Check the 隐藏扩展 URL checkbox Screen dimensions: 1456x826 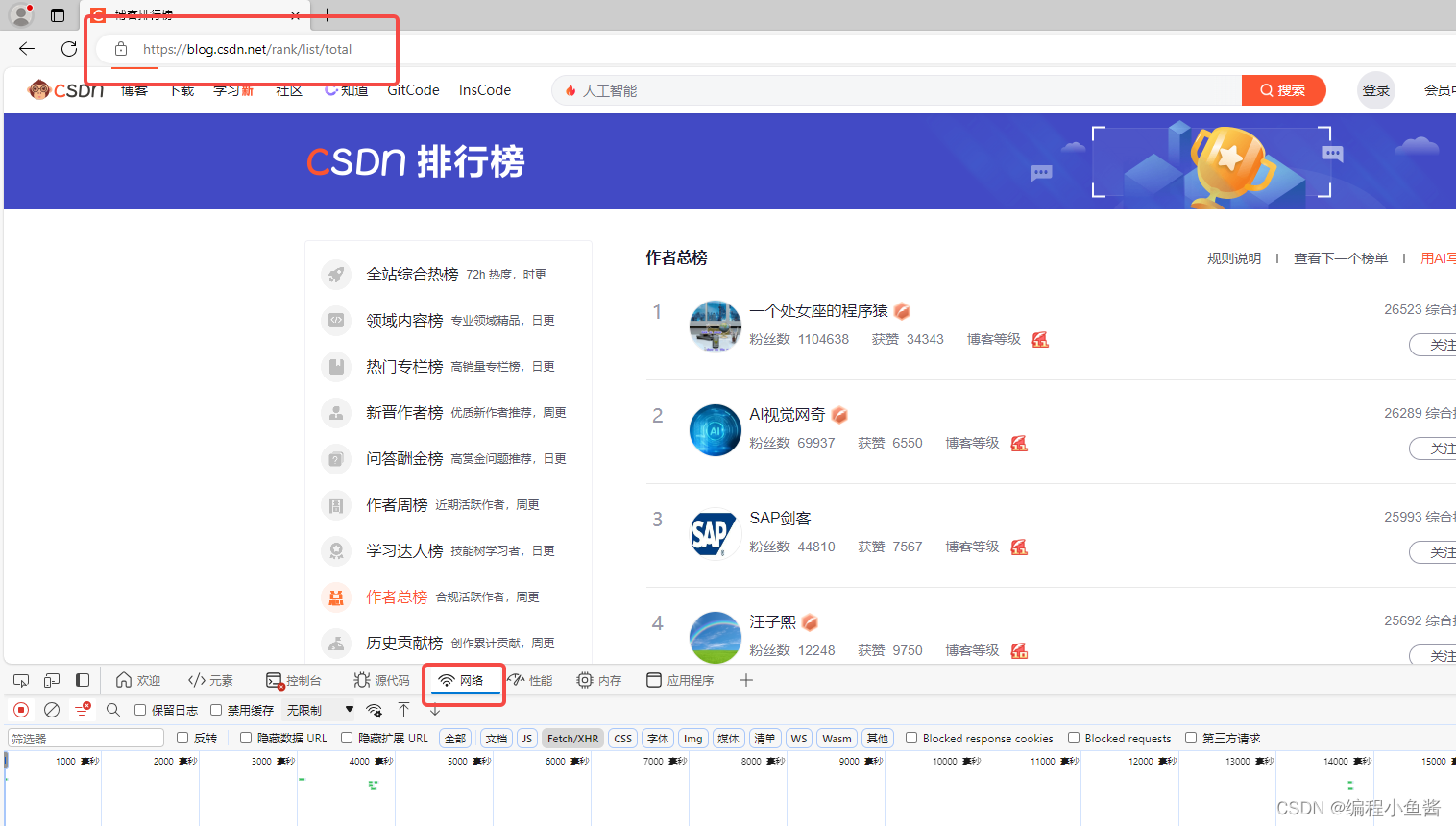[347, 738]
